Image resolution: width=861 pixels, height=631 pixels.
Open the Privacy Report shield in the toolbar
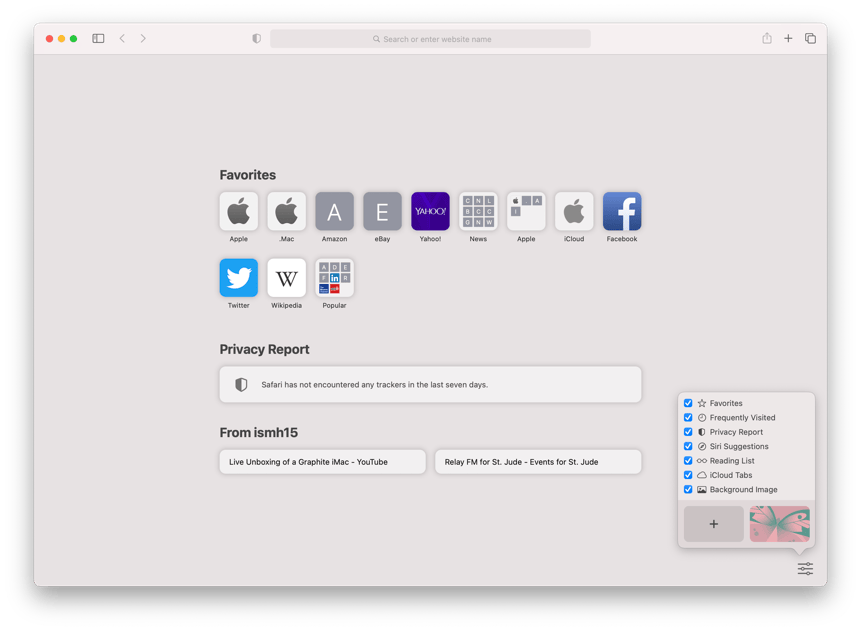[x=256, y=38]
